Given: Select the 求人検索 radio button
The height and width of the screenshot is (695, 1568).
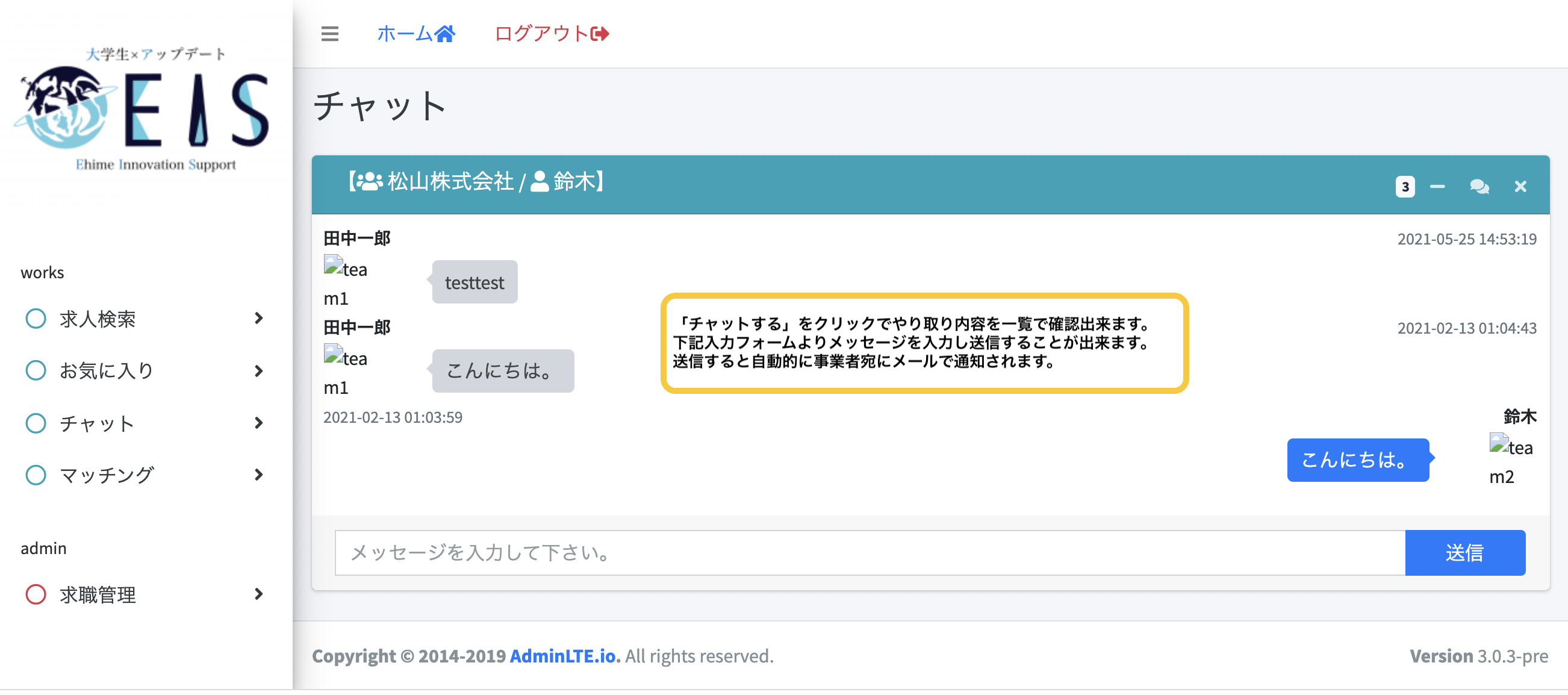Looking at the screenshot, I should pos(36,318).
